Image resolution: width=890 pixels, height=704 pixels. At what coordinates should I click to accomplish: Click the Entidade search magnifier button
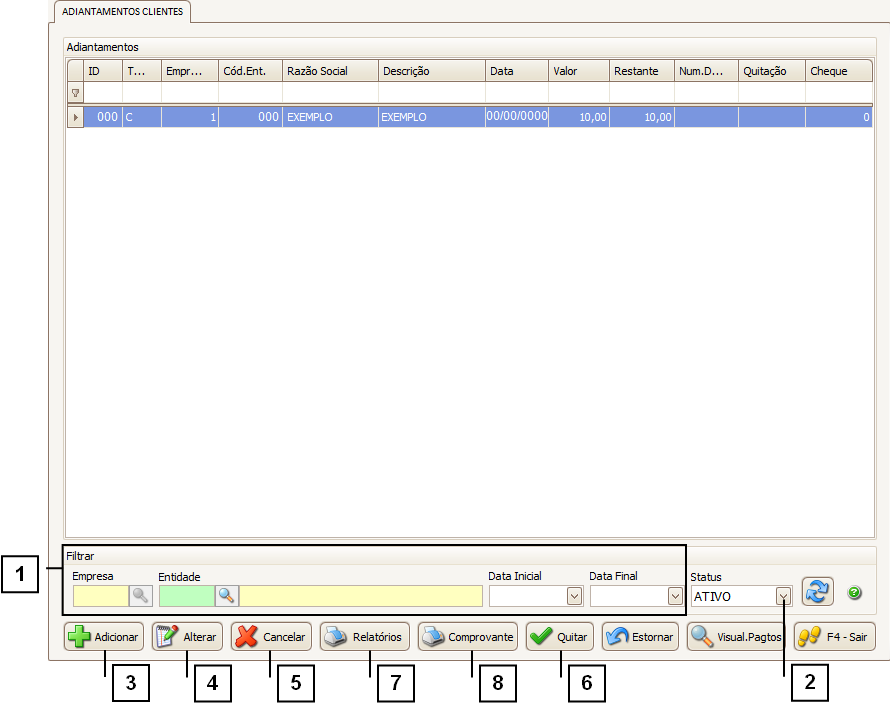227,596
